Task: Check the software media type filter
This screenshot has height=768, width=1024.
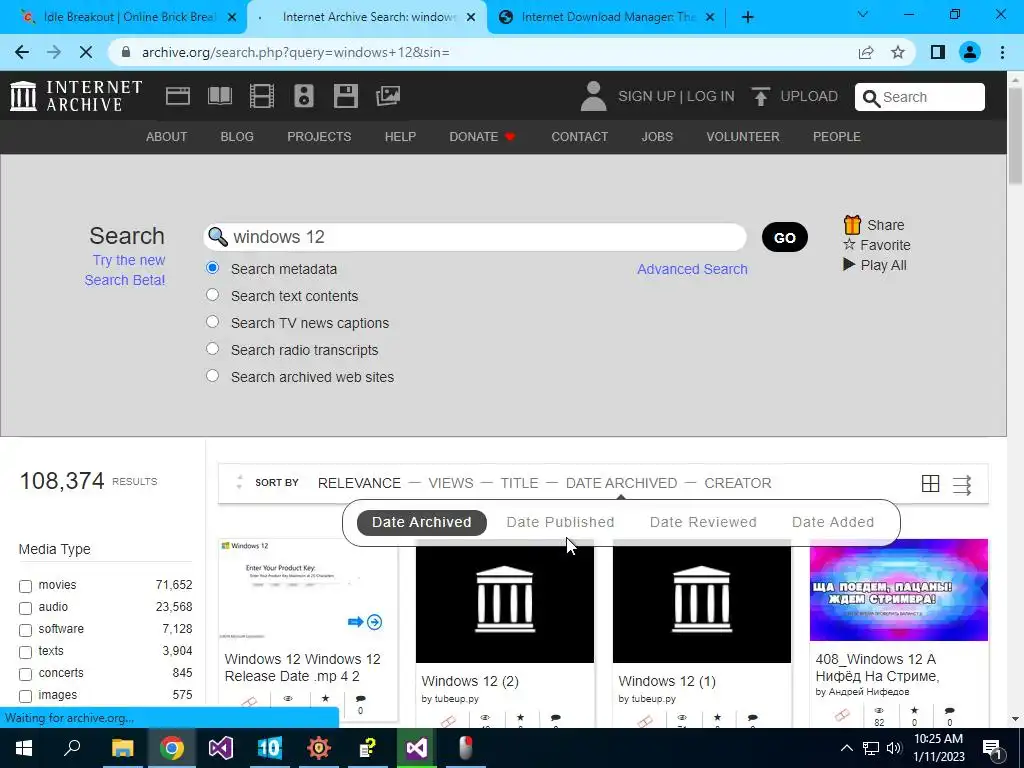Action: [25, 630]
